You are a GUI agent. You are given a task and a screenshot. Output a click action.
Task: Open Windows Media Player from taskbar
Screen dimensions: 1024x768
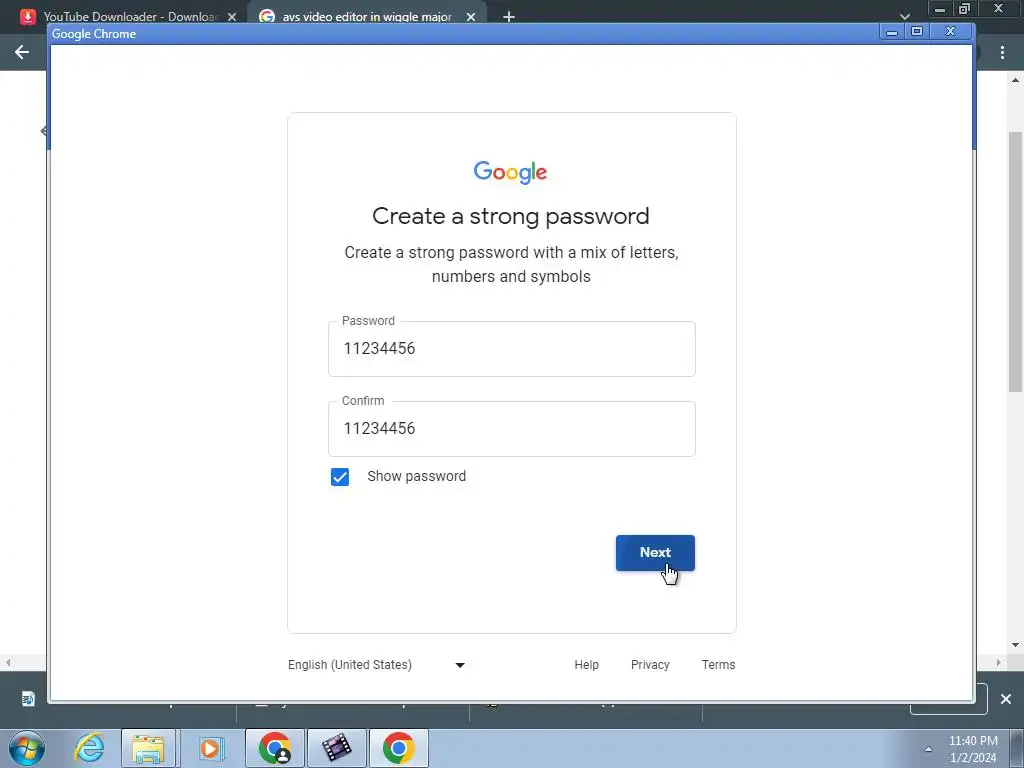210,748
